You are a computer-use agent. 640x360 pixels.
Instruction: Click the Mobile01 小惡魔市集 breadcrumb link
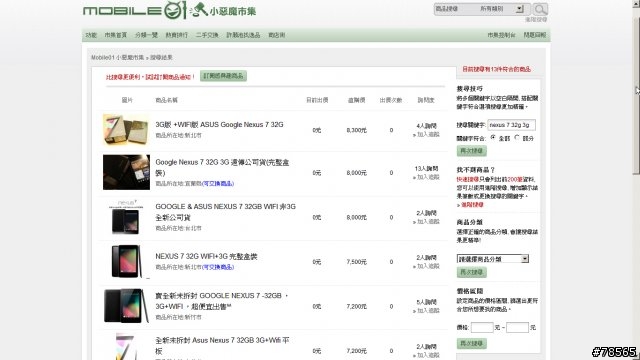(118, 58)
